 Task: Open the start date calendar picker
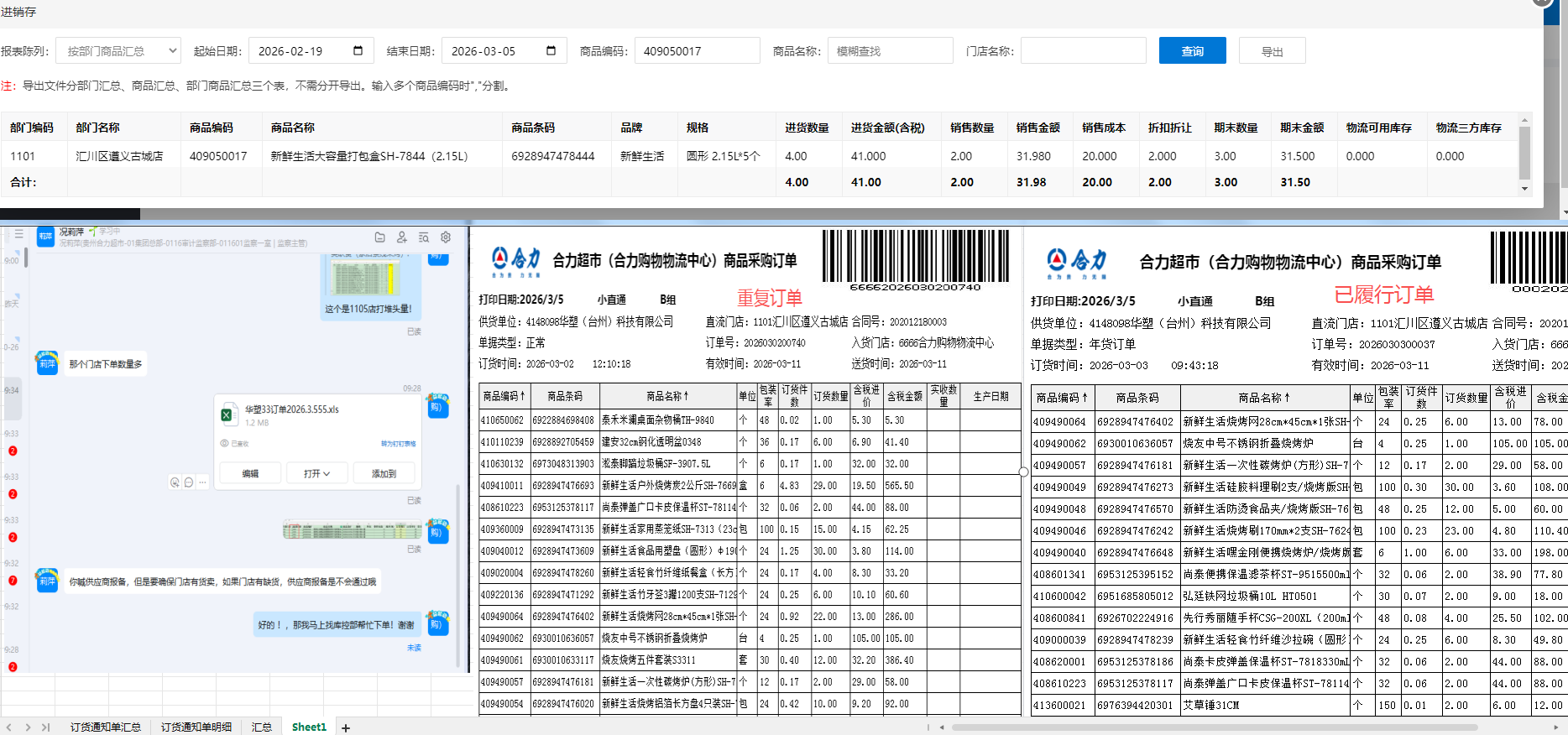(358, 50)
